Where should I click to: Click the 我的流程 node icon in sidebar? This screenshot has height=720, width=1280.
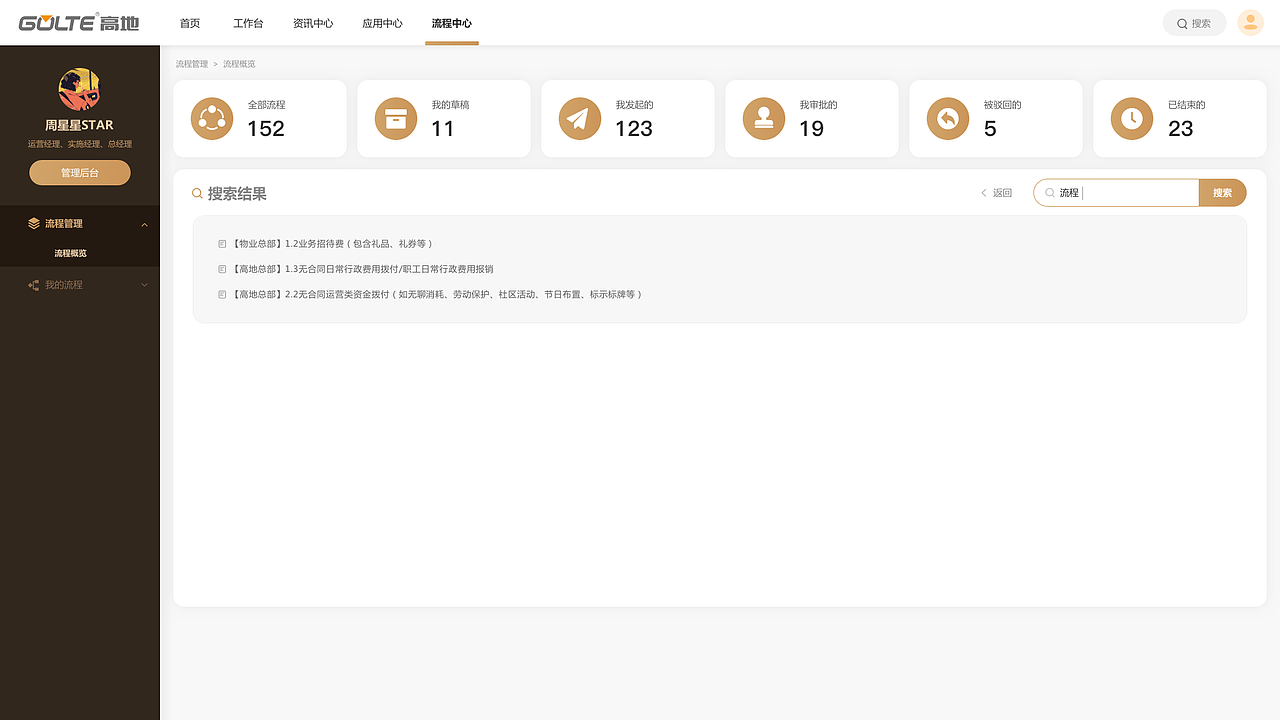(x=34, y=285)
